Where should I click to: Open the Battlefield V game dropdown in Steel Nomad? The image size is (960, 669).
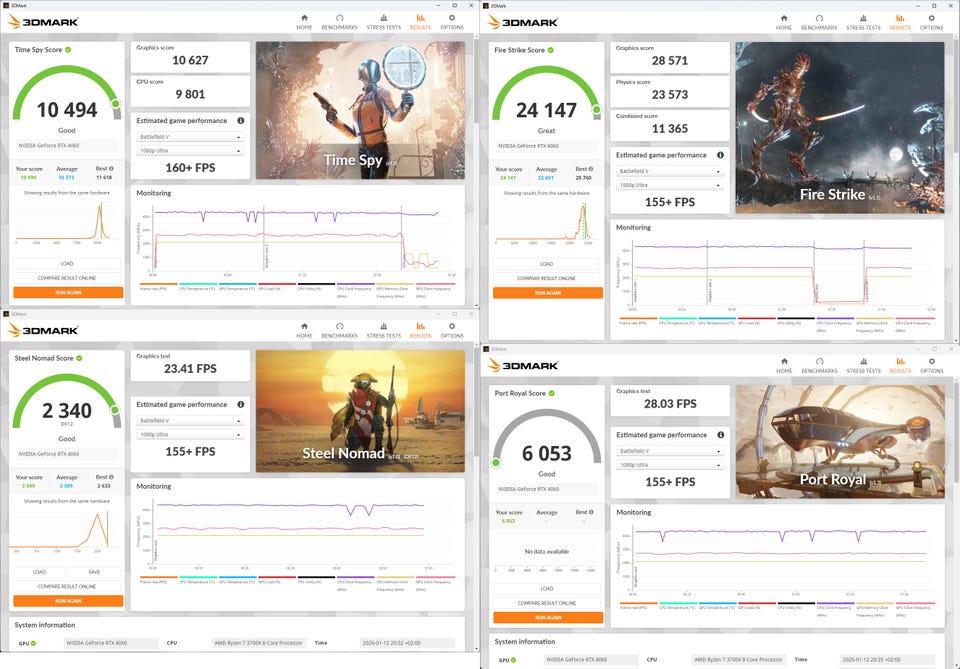click(x=190, y=421)
